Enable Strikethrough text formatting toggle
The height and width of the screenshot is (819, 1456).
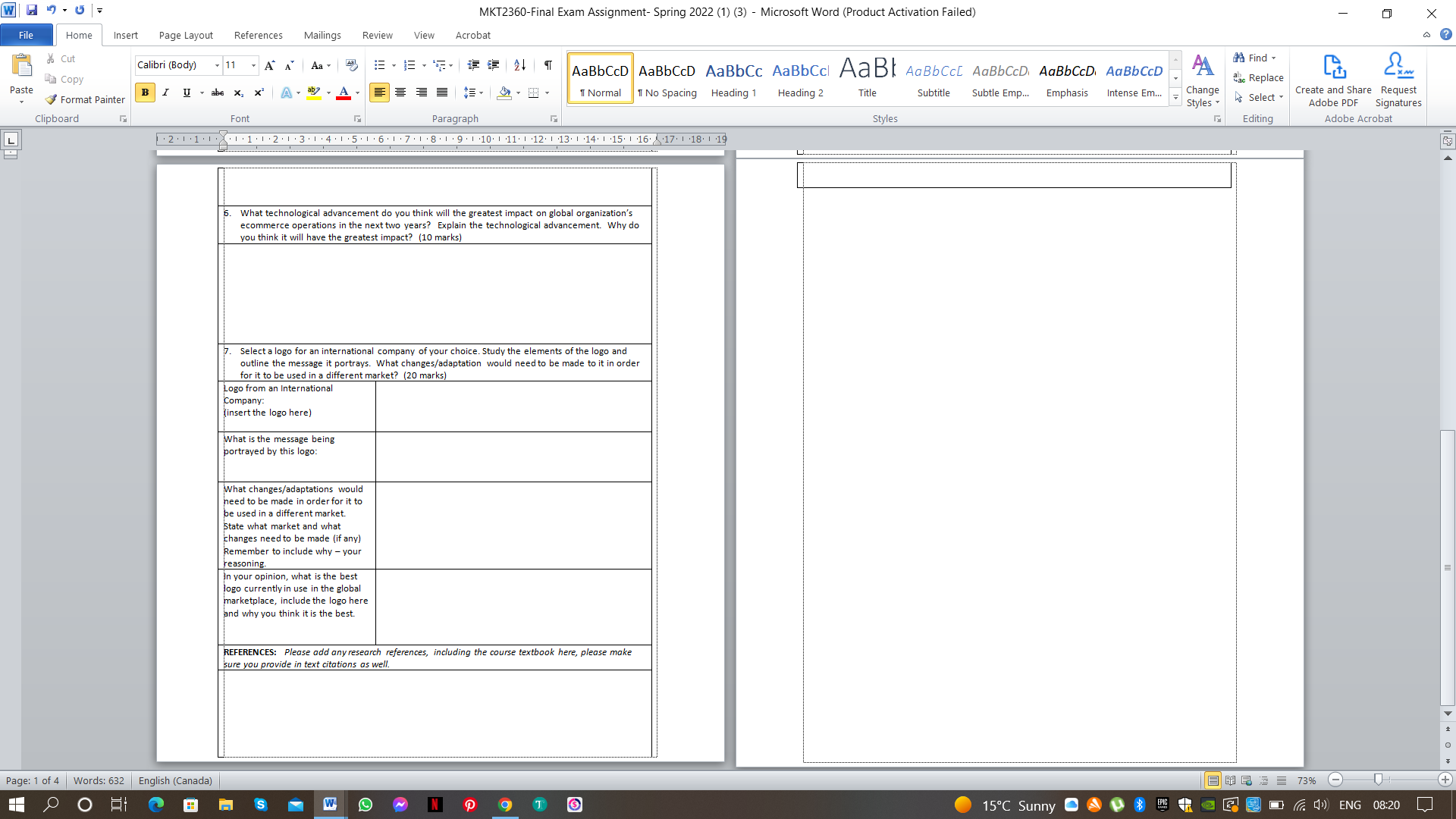click(216, 93)
